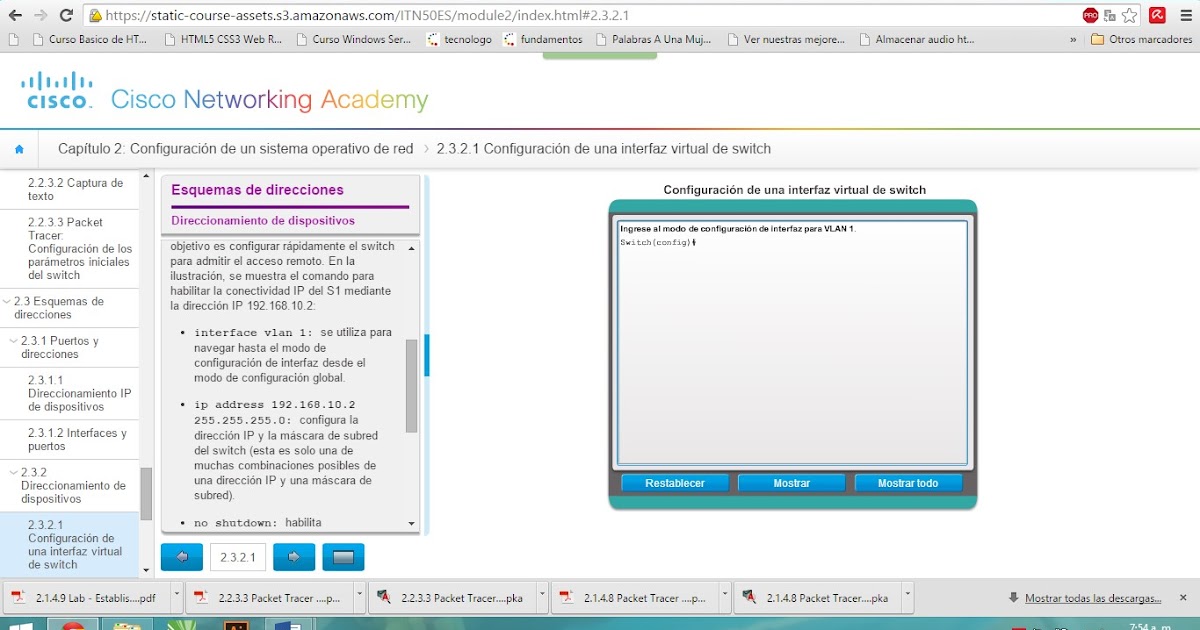Viewport: 1200px width, 630px height.
Task: Bookmark the page using the star icon
Action: 1131,15
